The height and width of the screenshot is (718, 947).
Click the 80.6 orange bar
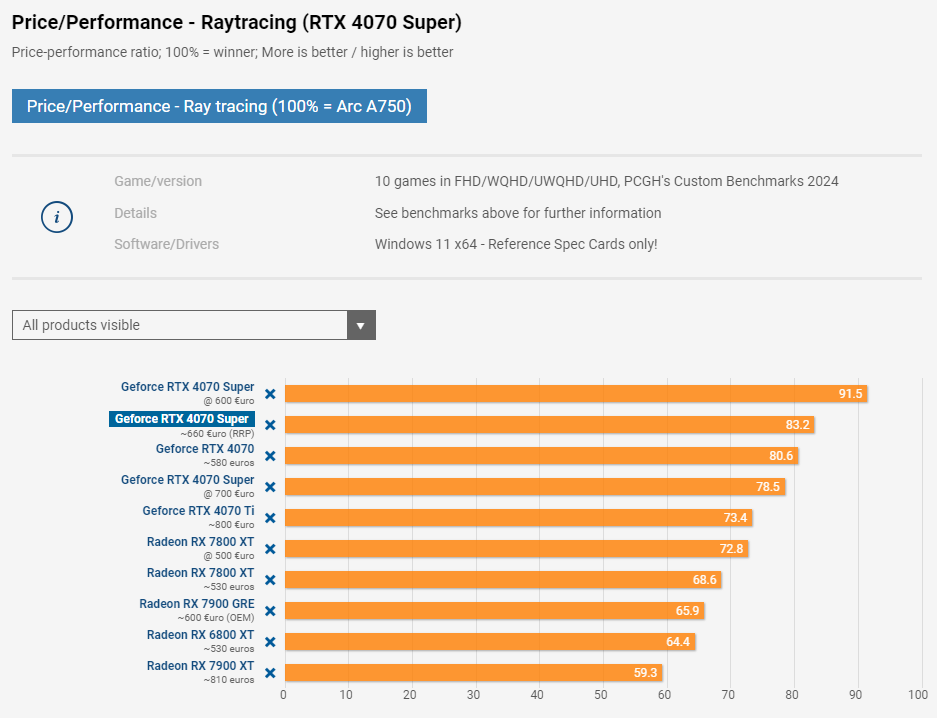(542, 455)
